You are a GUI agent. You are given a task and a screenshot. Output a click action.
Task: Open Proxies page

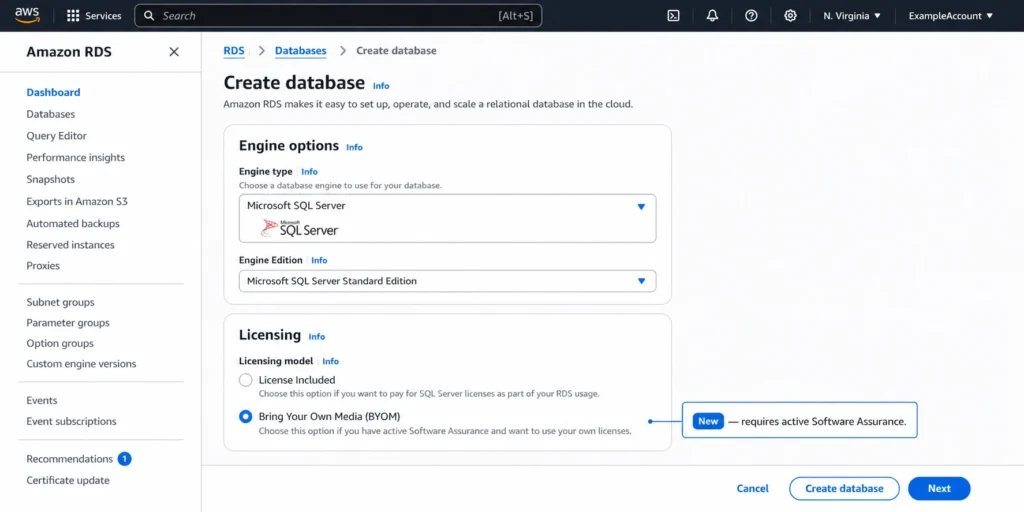coord(43,266)
